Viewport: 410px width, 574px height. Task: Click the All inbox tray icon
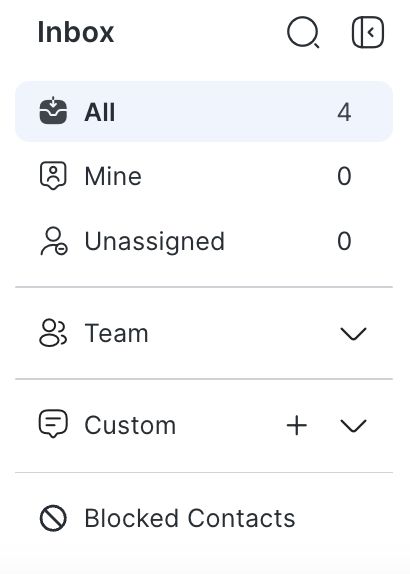point(53,112)
